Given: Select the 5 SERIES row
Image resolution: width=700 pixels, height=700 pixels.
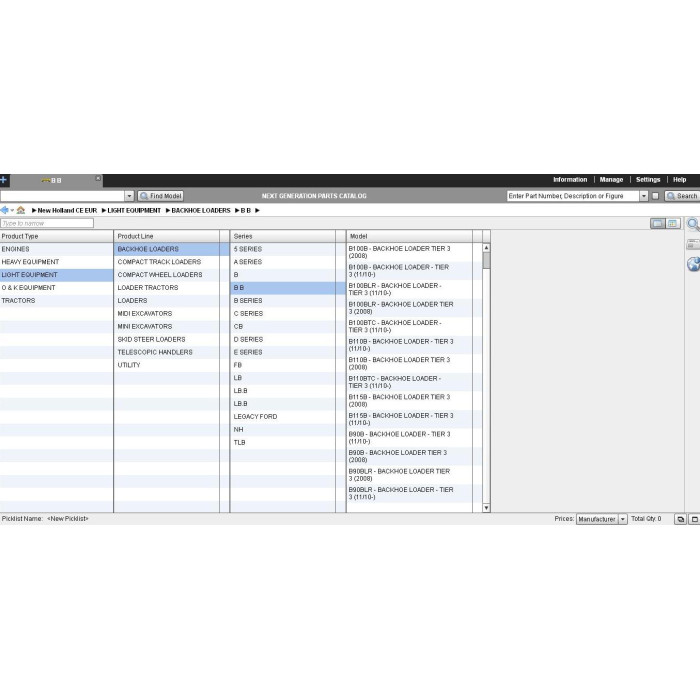Looking at the screenshot, I should [283, 249].
